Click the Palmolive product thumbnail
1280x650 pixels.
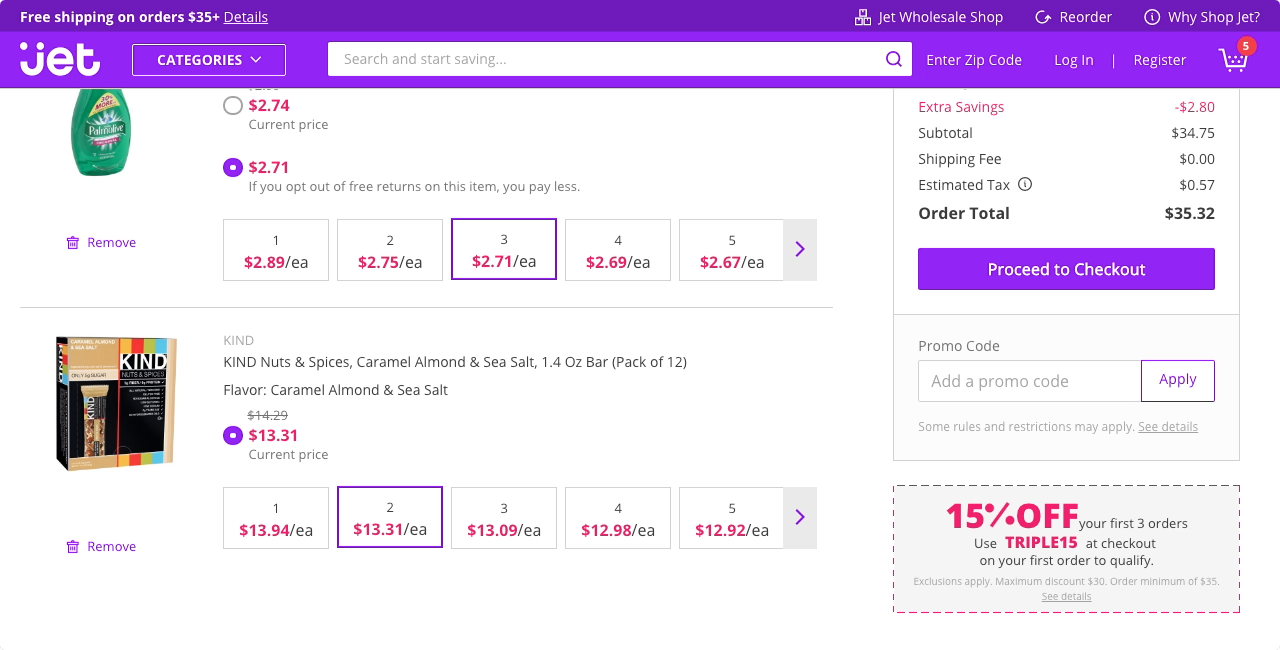(101, 132)
